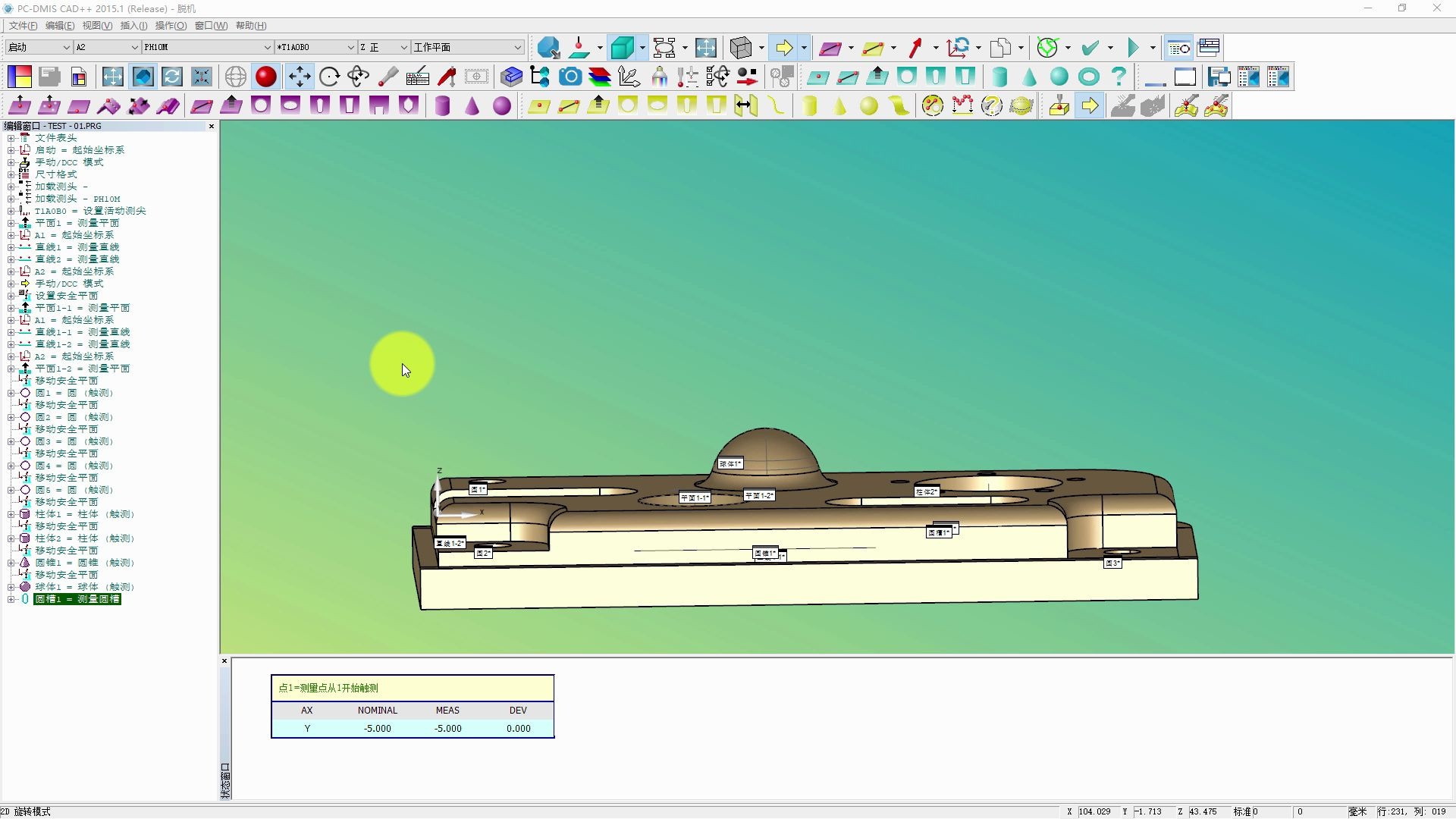This screenshot has width=1456, height=819.
Task: Open the 操作(O) menu
Action: click(171, 26)
